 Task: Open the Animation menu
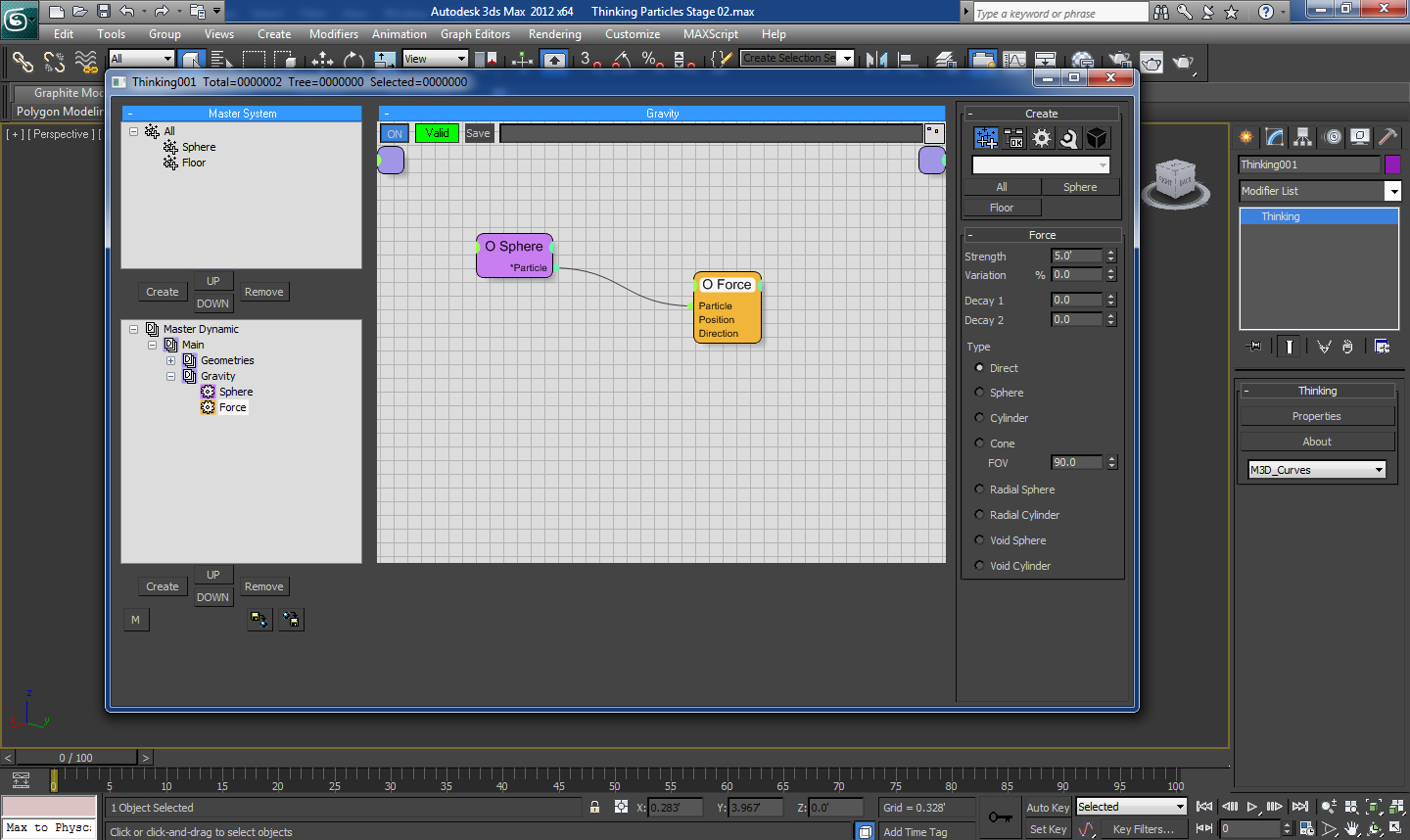399,34
